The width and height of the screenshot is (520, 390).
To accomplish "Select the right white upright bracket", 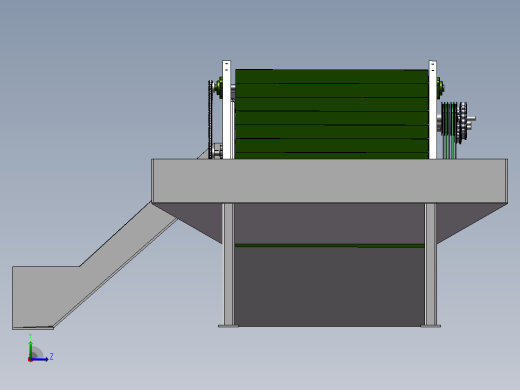I will click(x=432, y=110).
